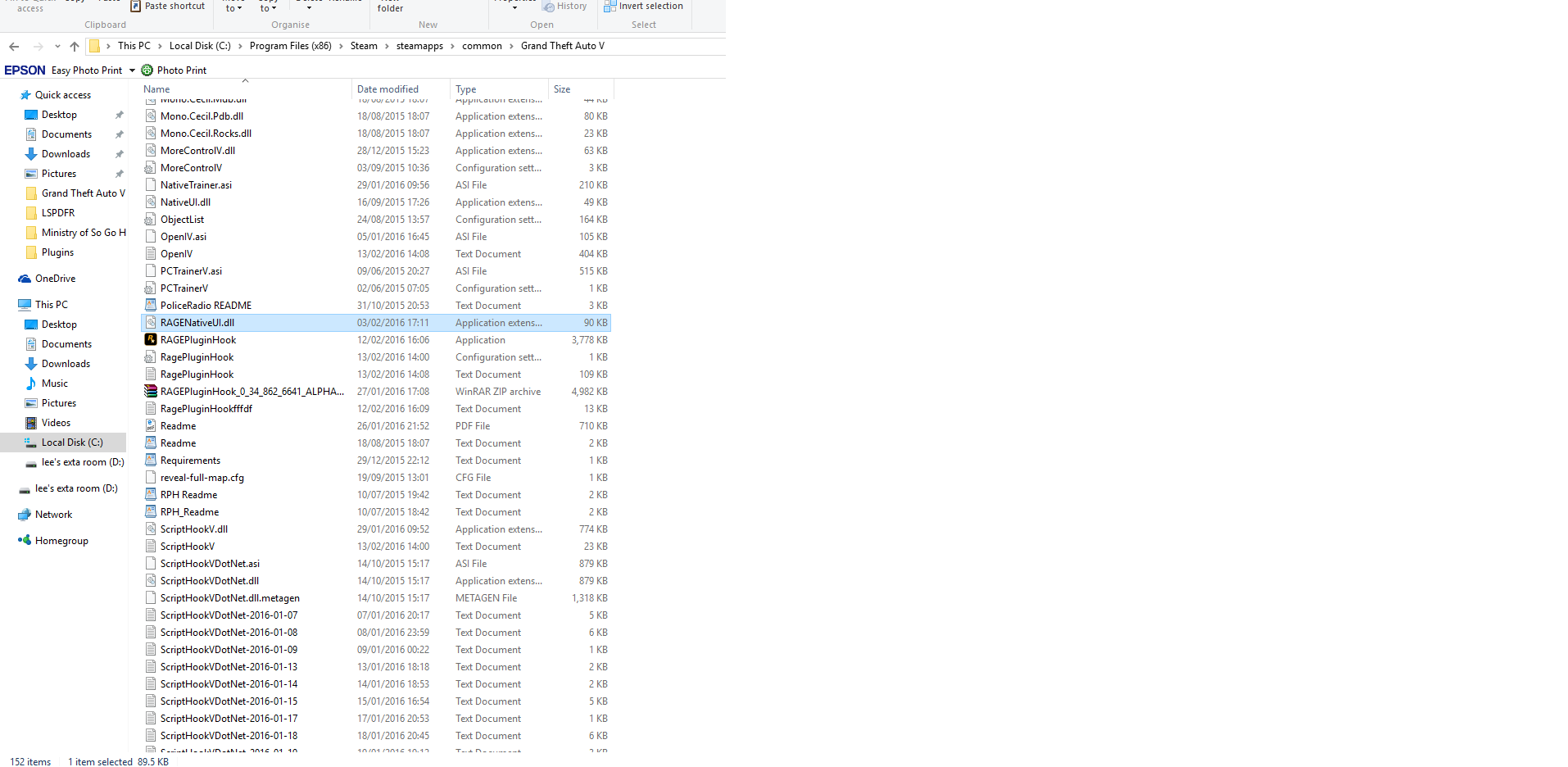Select the RPH_Readme text document
Viewport: 1568px width, 767px height.
(190, 512)
